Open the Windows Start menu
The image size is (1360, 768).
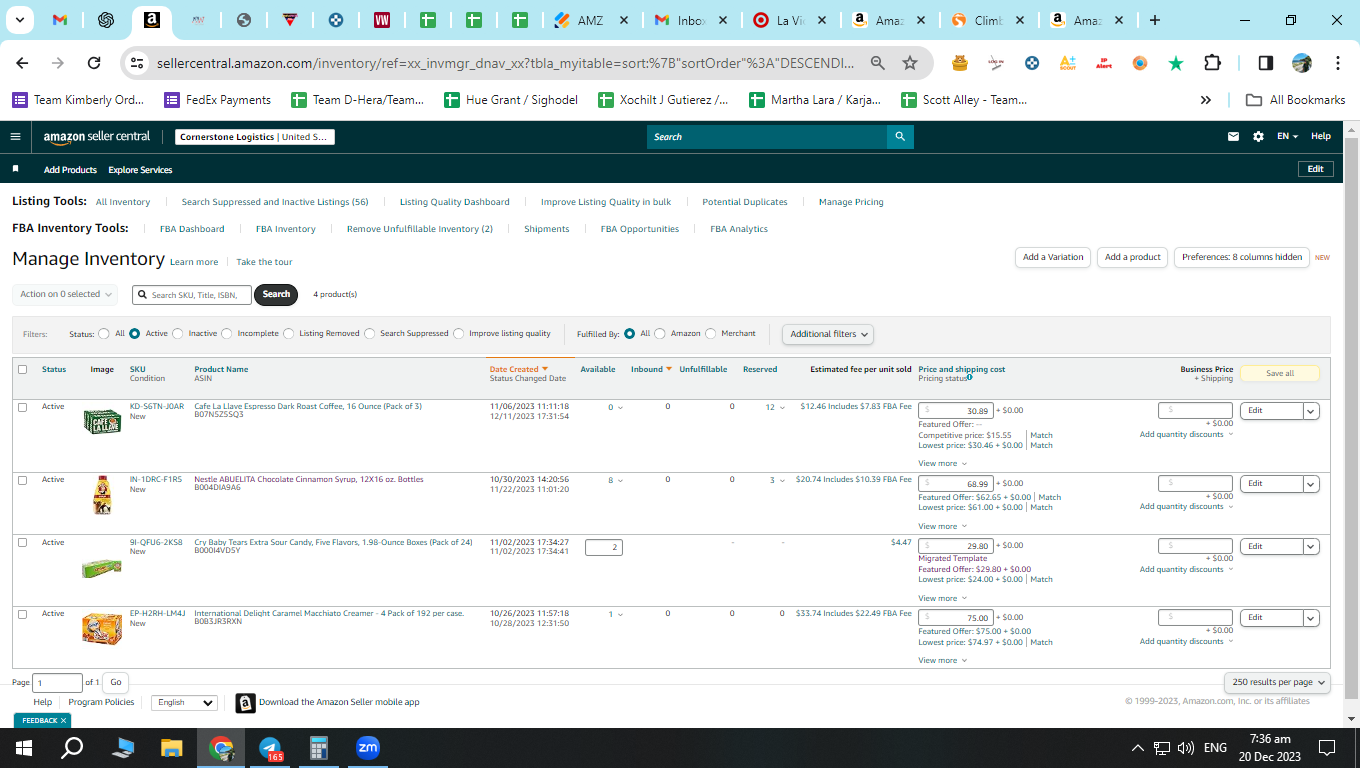(24, 748)
